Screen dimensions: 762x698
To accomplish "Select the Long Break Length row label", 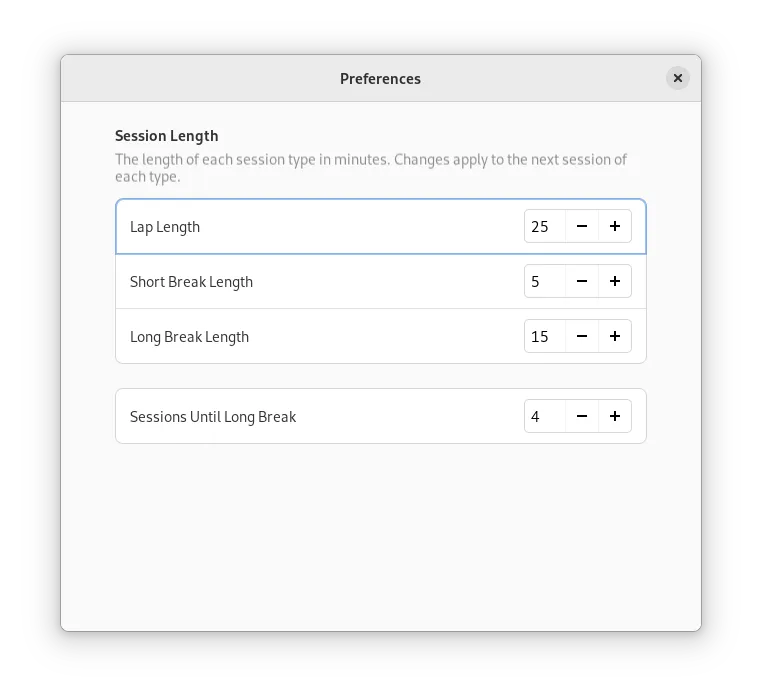I will [x=189, y=337].
